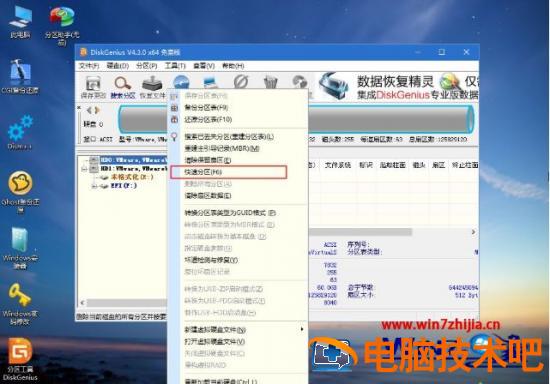Click the 恢复文件 recover files toolbar icon
Image resolution: width=550 pixels, height=384 pixels.
(152, 87)
